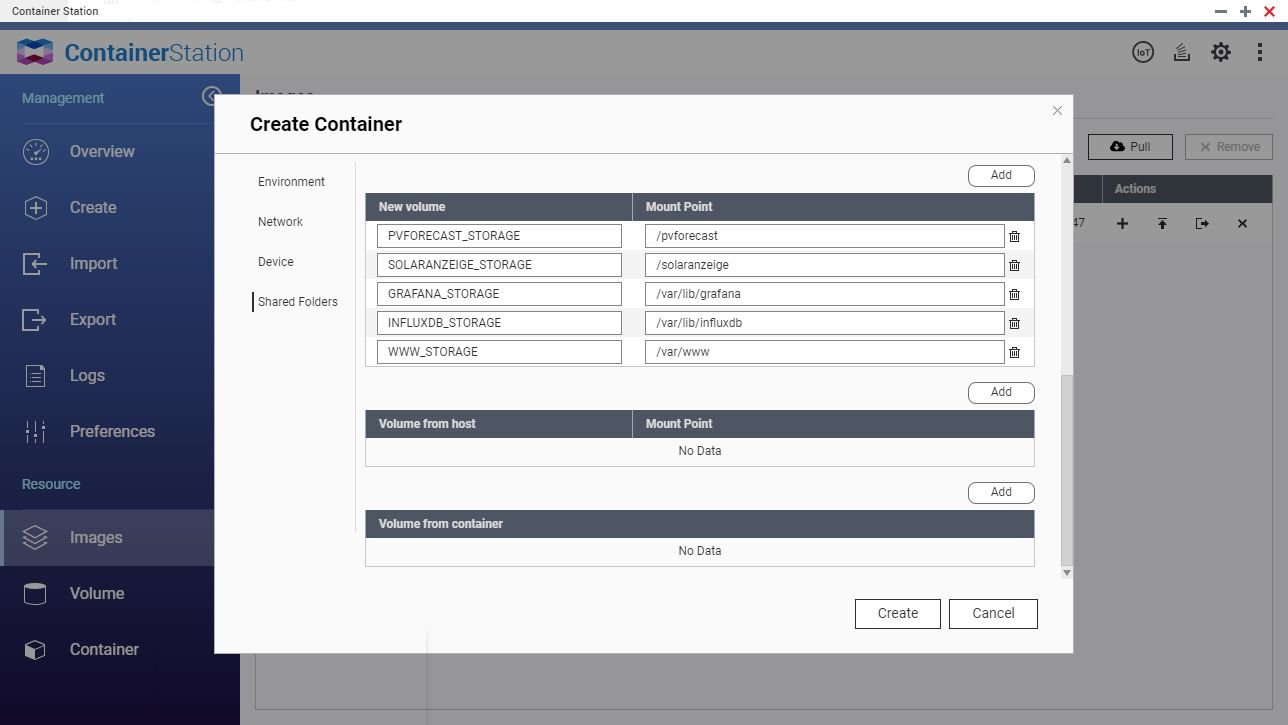1288x725 pixels.
Task: Add a volume from container
Action: pyautogui.click(x=1000, y=492)
